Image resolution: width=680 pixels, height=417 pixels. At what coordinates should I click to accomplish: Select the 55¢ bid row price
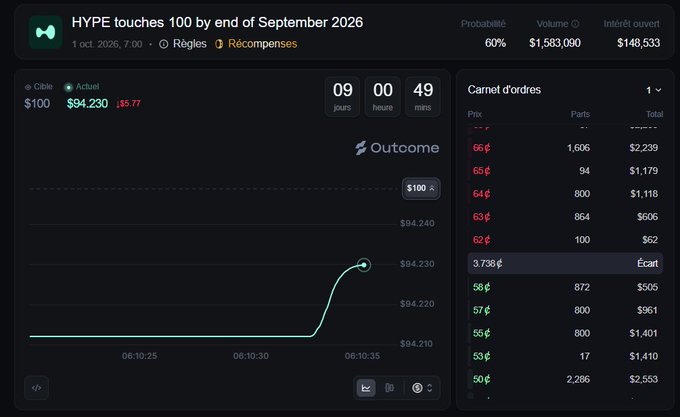coord(481,333)
